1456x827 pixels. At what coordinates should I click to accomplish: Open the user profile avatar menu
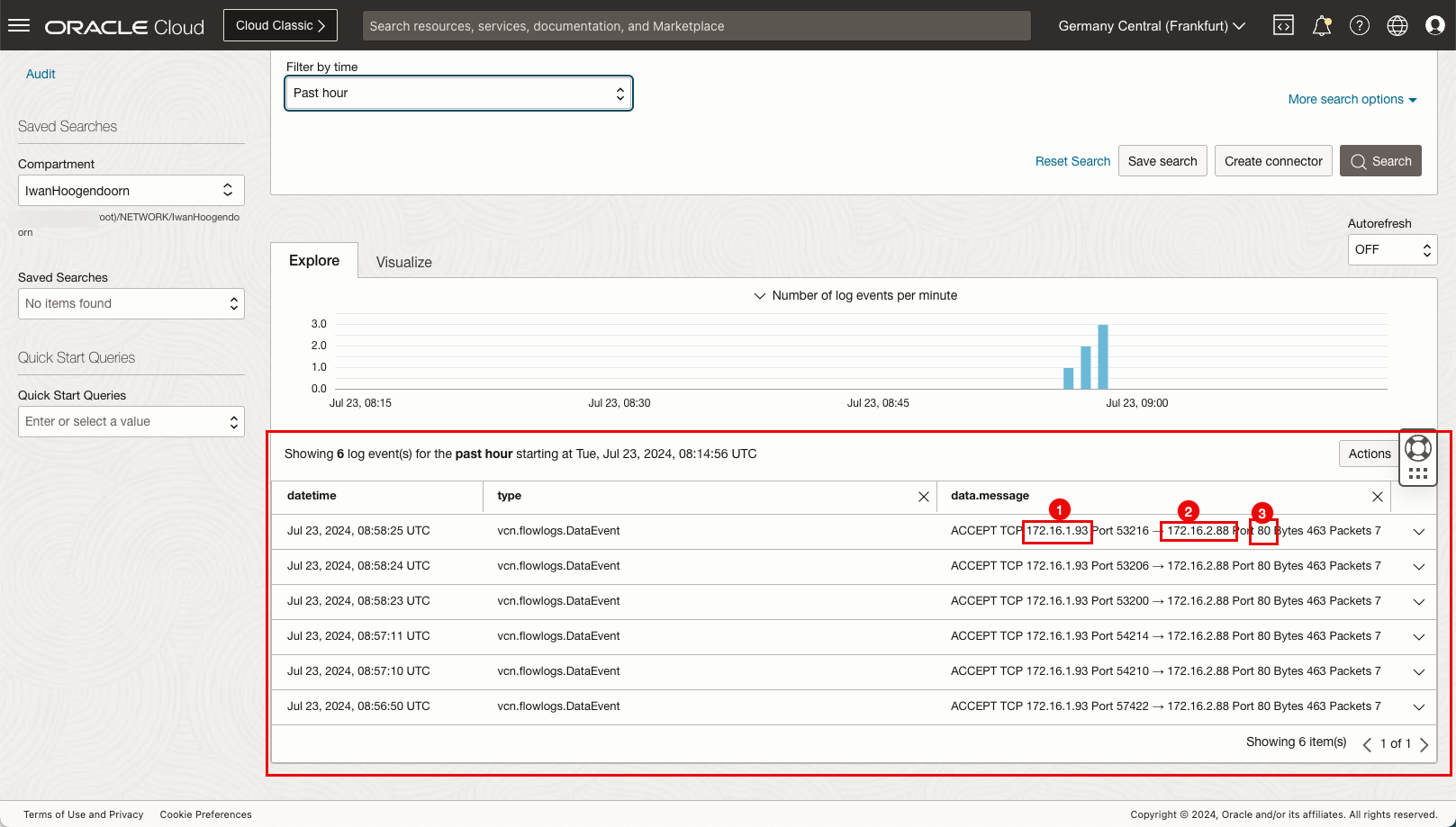coord(1434,26)
